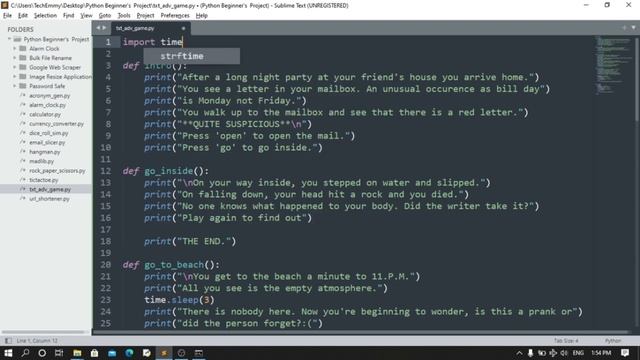Viewport: 640px width, 360px height.
Task: Open the Selection menu
Action: point(45,16)
